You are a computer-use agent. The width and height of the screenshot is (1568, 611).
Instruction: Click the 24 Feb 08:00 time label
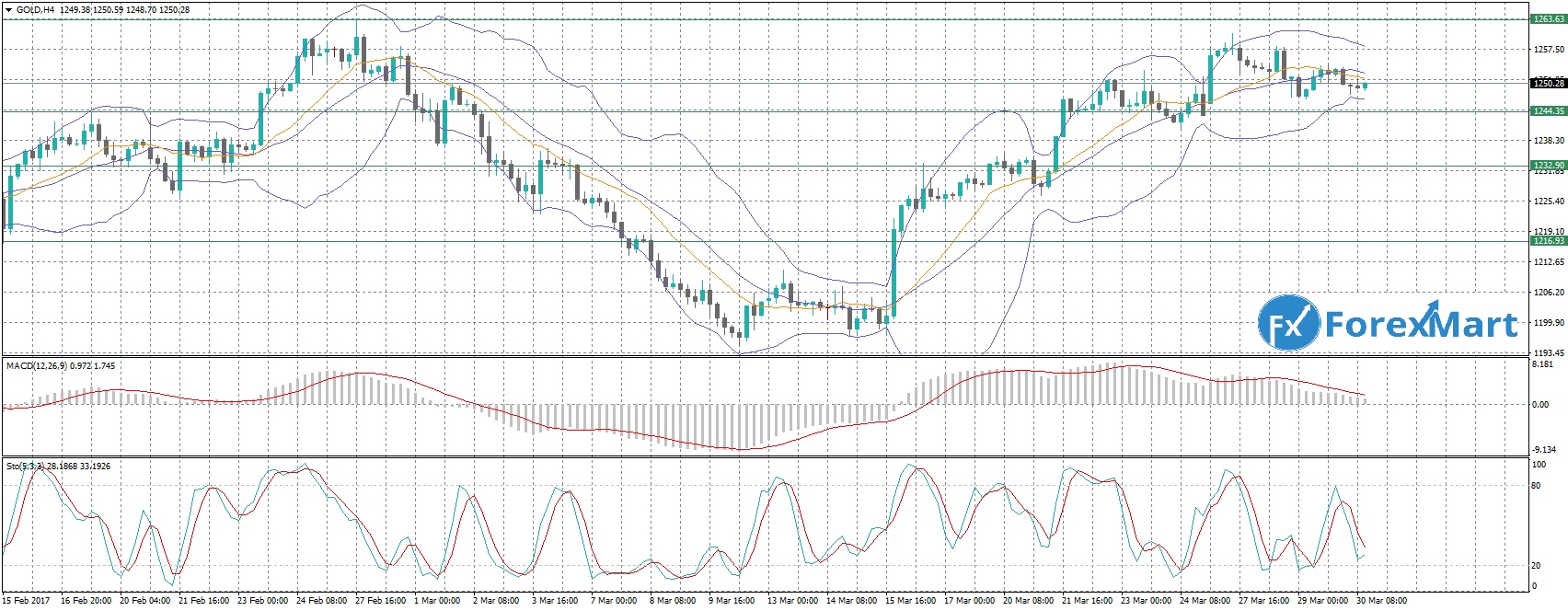pos(321,601)
